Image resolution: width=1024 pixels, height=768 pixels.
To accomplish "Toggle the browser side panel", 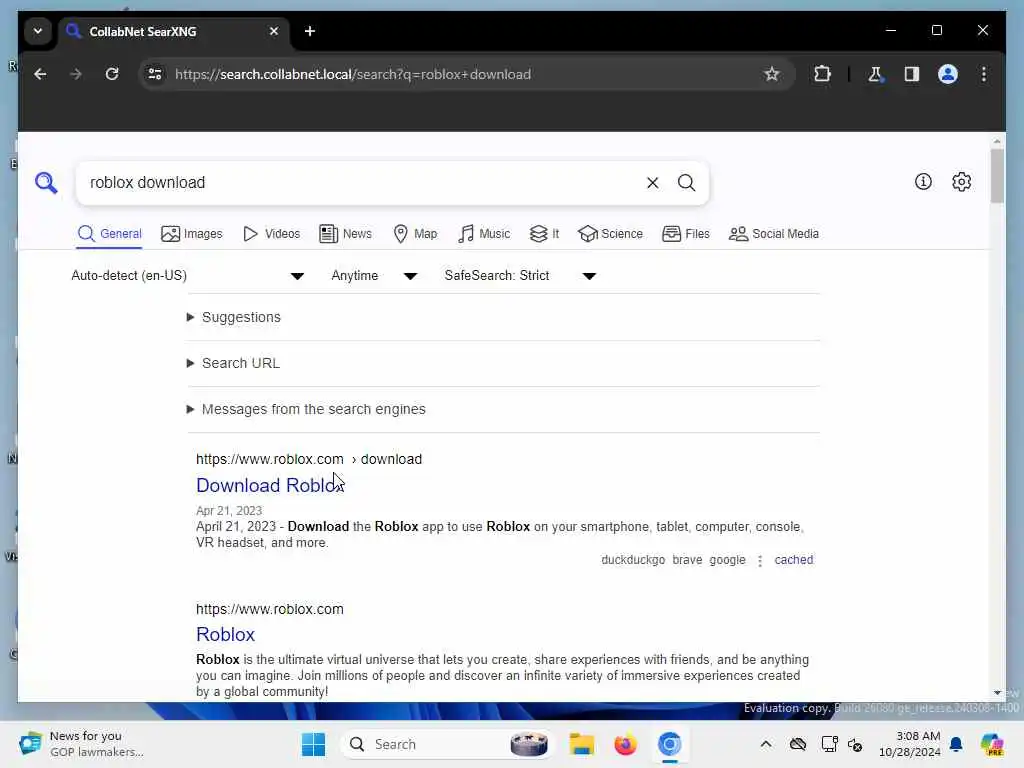I will [x=912, y=74].
